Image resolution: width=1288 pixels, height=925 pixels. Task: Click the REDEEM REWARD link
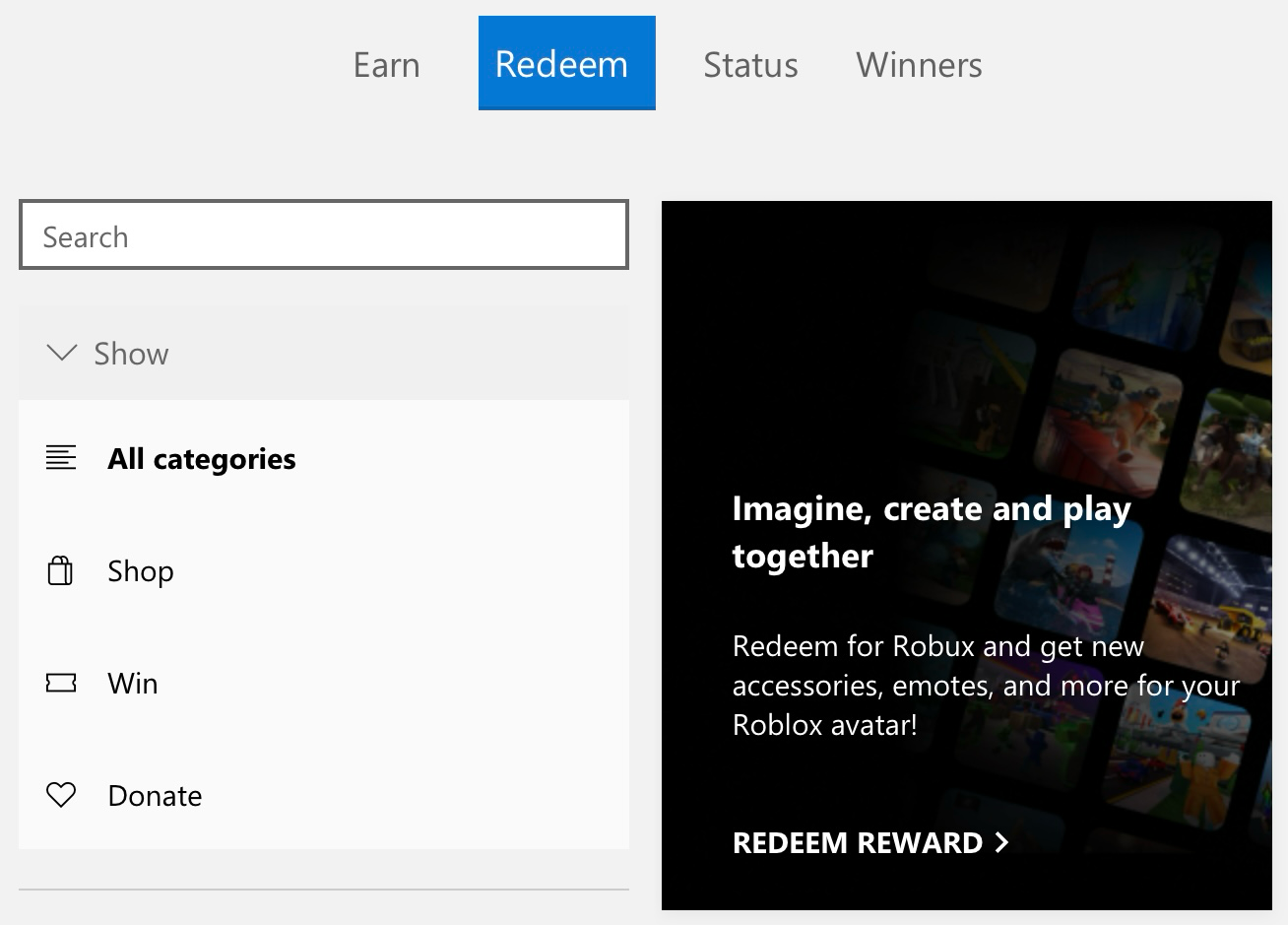click(x=857, y=843)
